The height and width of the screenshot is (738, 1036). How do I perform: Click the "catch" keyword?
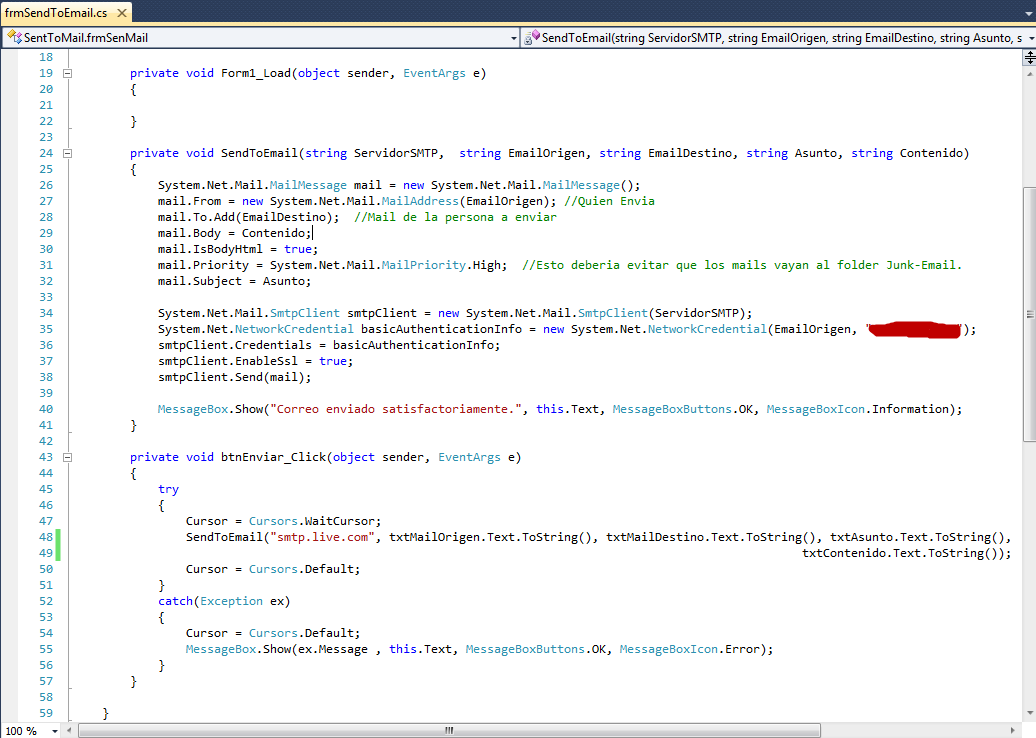175,601
